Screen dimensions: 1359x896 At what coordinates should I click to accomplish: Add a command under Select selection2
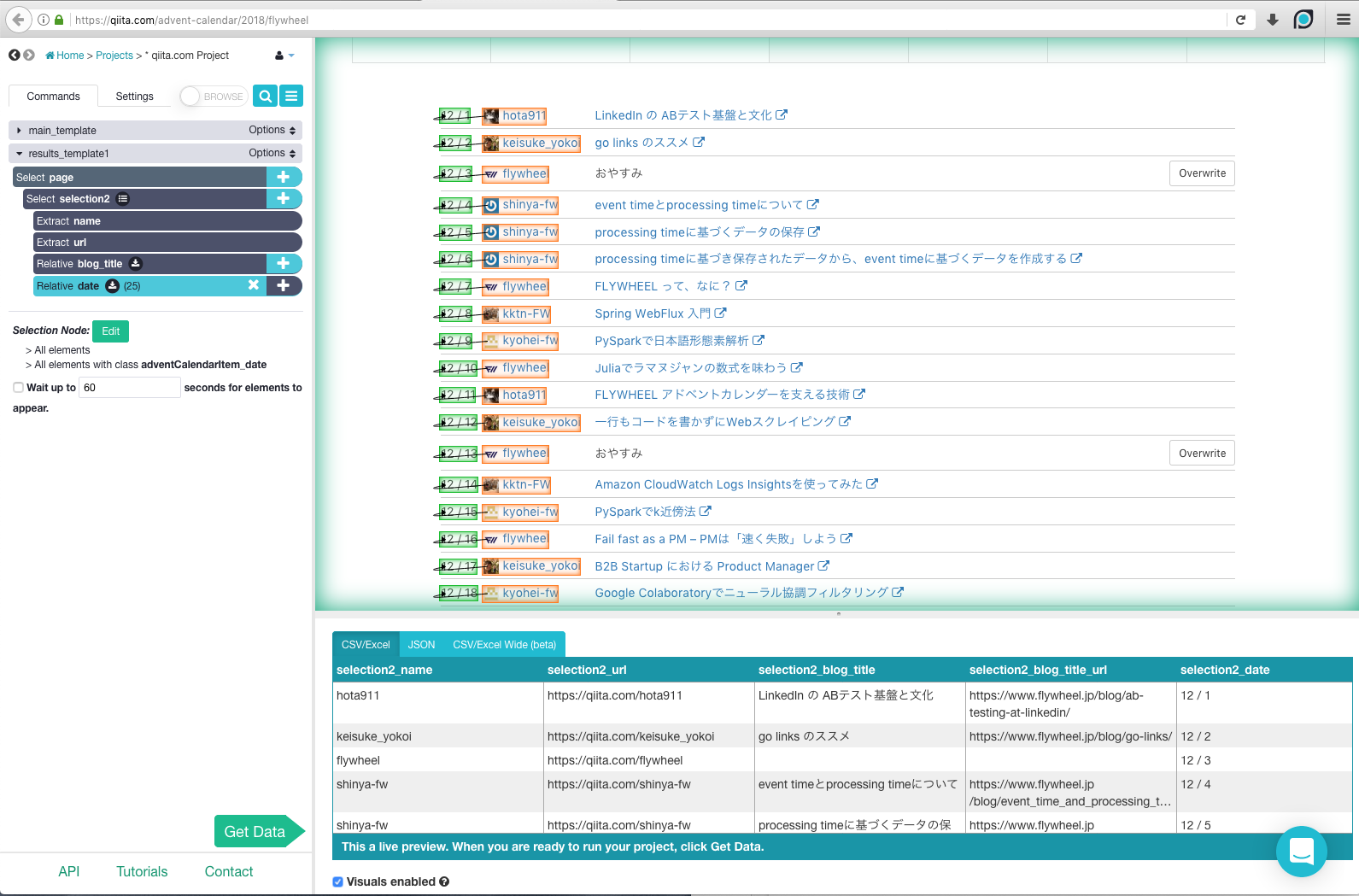(284, 198)
